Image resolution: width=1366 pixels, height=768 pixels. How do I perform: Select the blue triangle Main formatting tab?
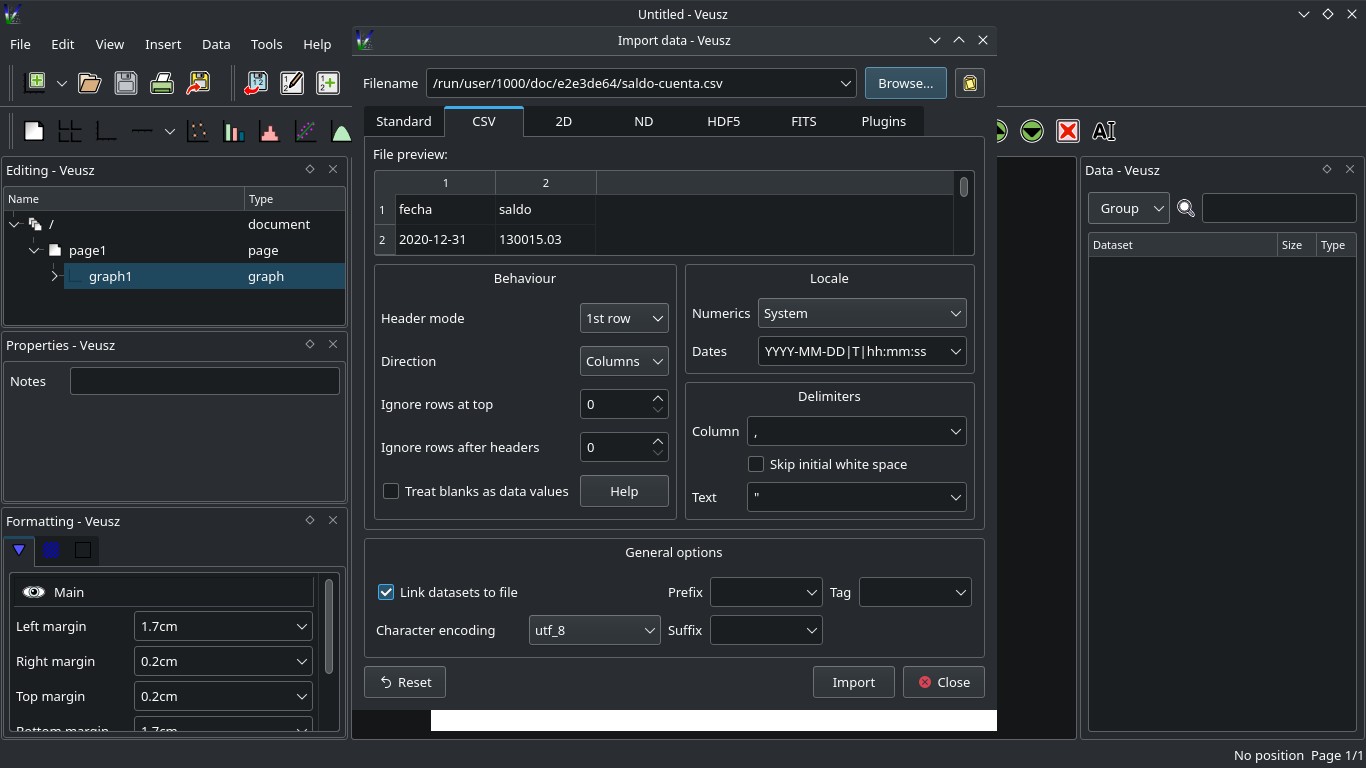click(x=19, y=549)
